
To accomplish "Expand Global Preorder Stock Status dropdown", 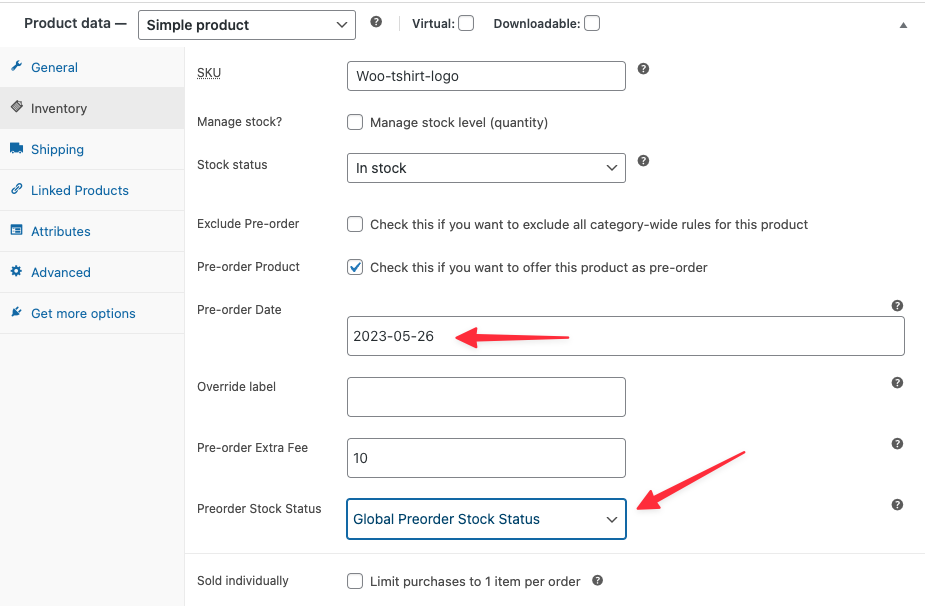I will (486, 519).
